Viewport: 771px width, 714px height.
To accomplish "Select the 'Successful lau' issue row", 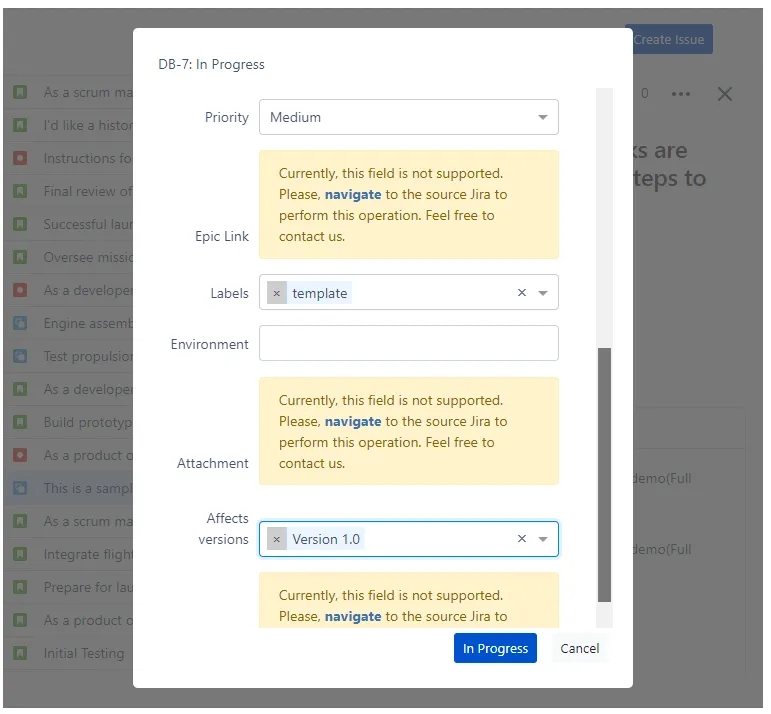I will tap(69, 224).
